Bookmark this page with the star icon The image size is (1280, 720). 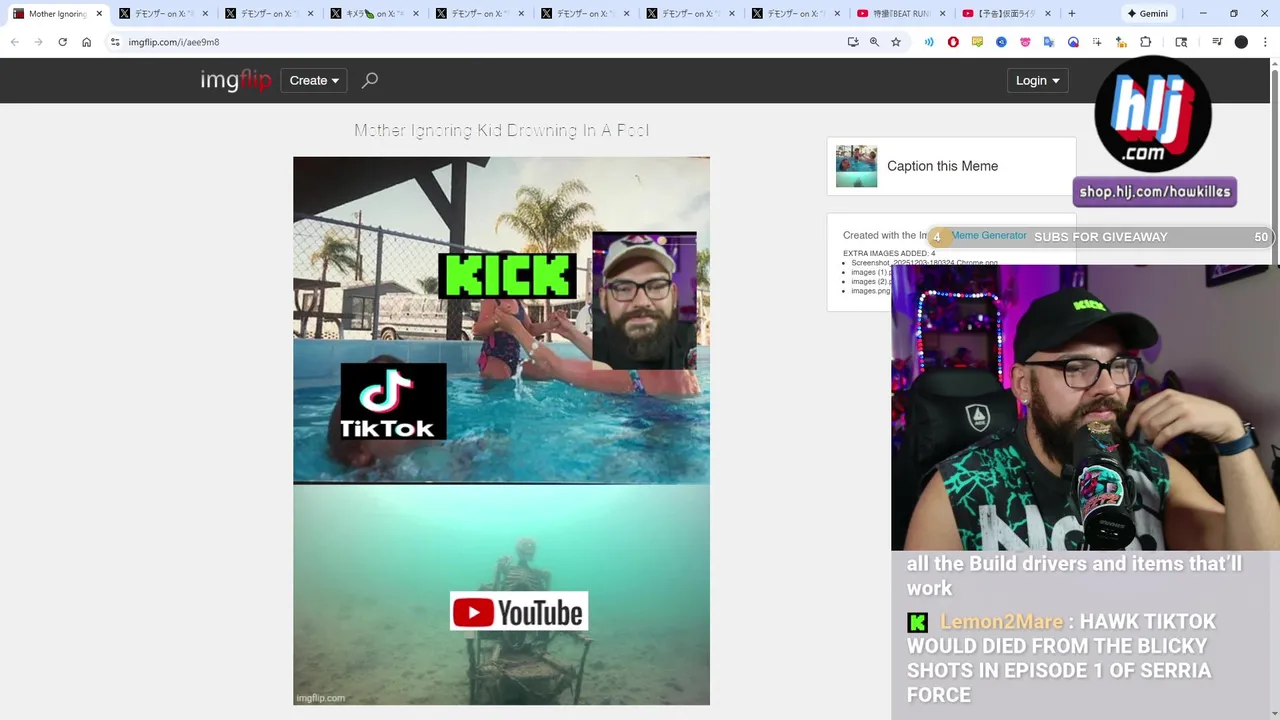click(896, 42)
